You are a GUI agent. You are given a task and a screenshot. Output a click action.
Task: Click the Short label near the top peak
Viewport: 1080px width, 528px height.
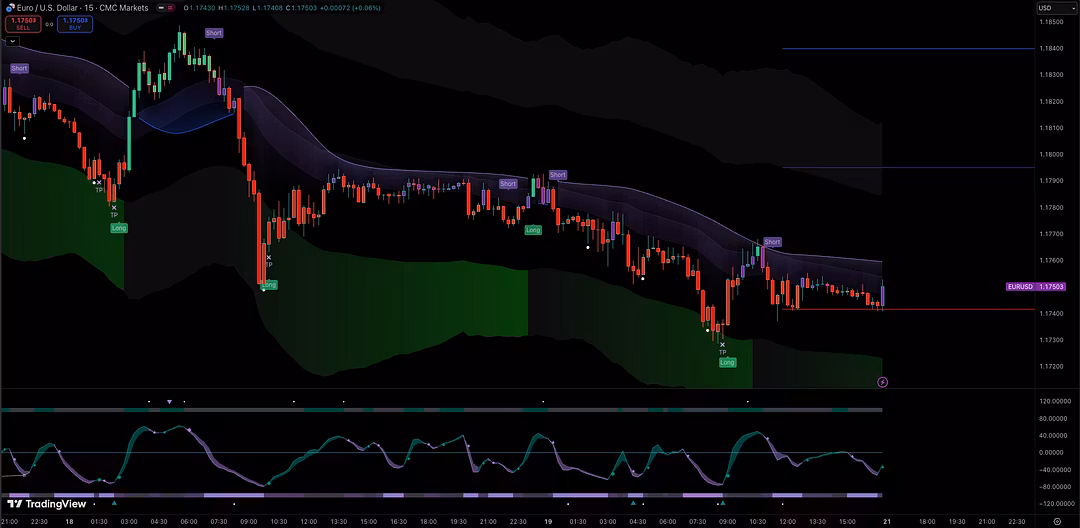(x=214, y=33)
